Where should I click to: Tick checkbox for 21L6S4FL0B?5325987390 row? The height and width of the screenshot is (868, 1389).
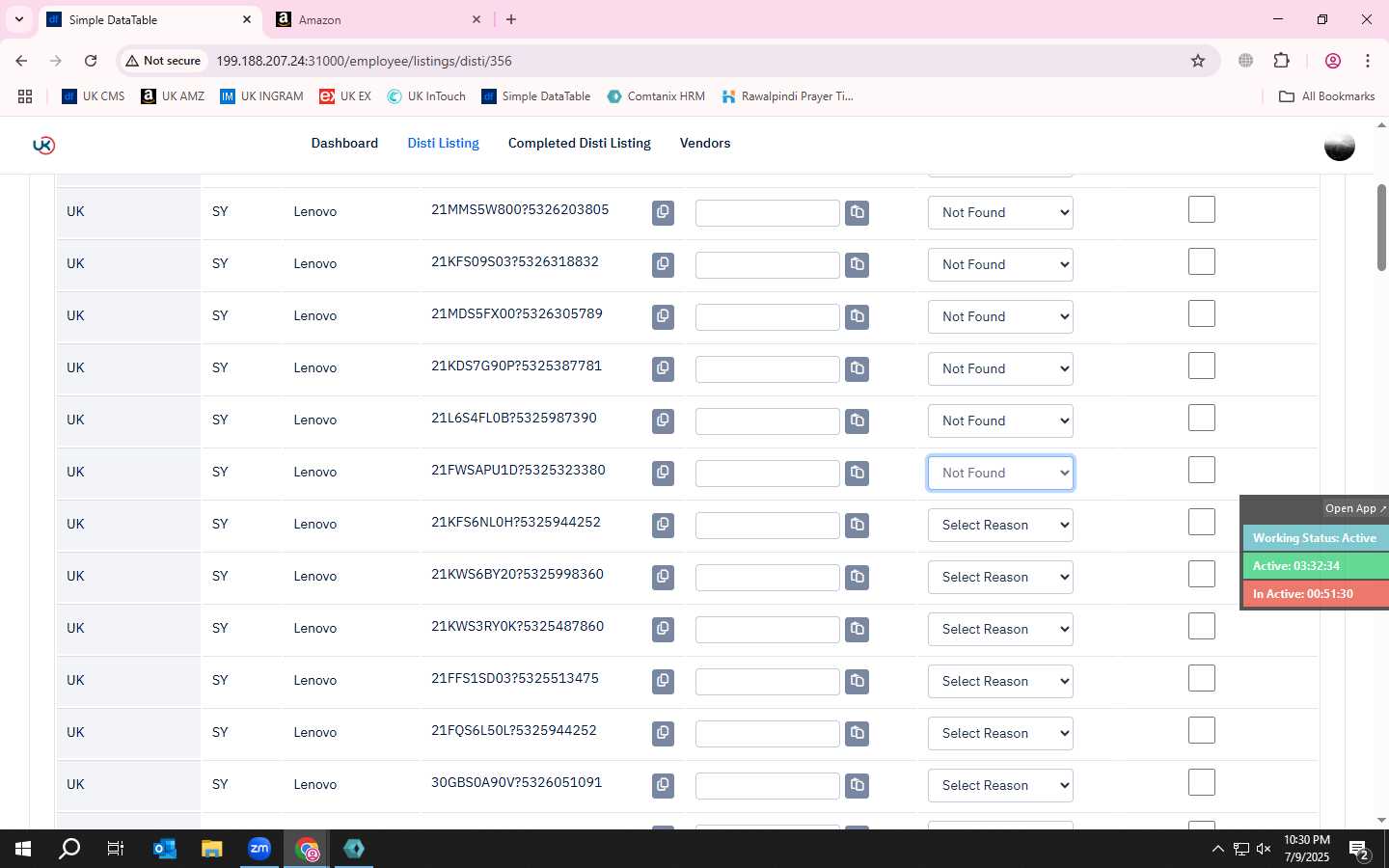(x=1201, y=418)
